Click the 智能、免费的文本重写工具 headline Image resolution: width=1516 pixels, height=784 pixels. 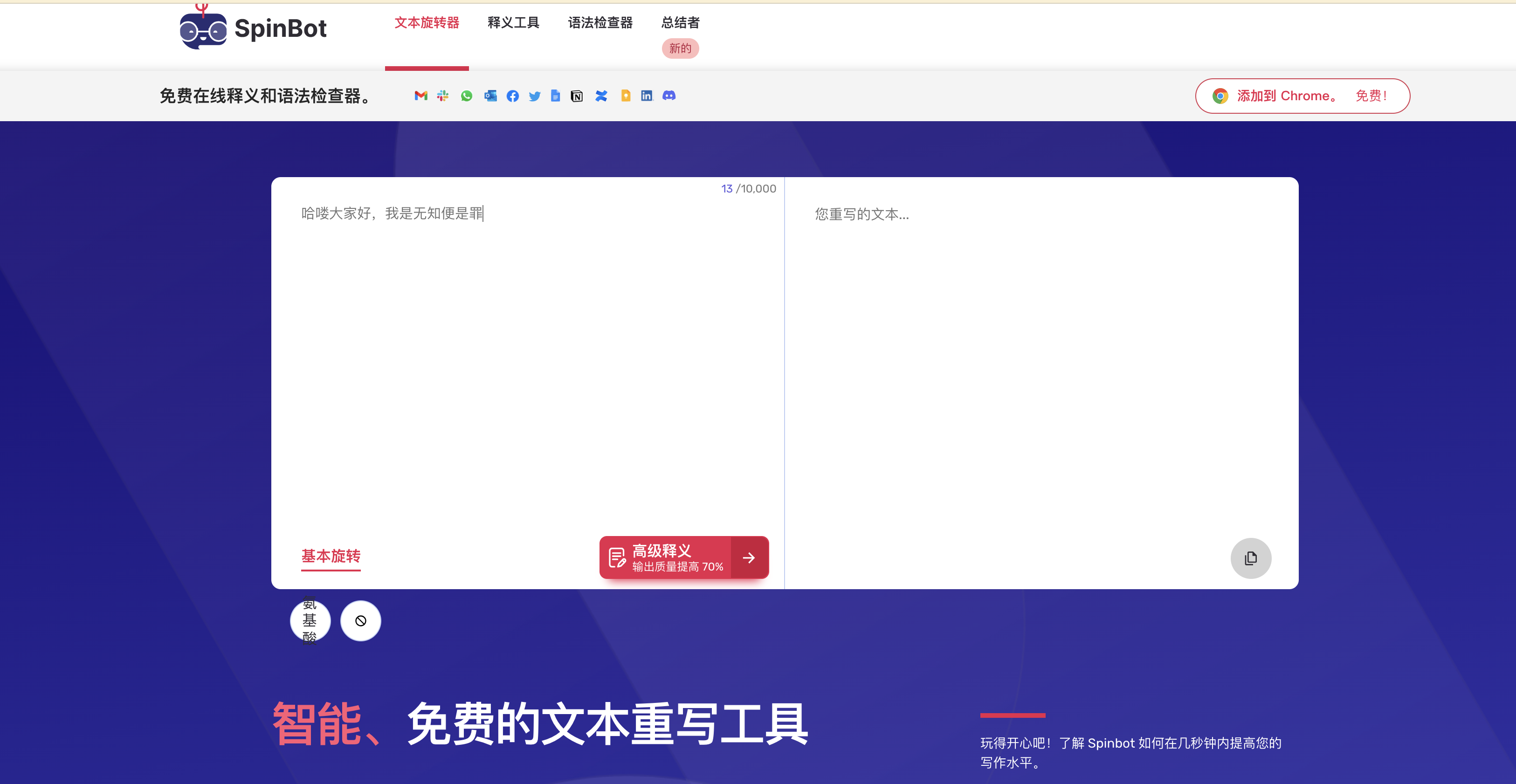pyautogui.click(x=540, y=724)
